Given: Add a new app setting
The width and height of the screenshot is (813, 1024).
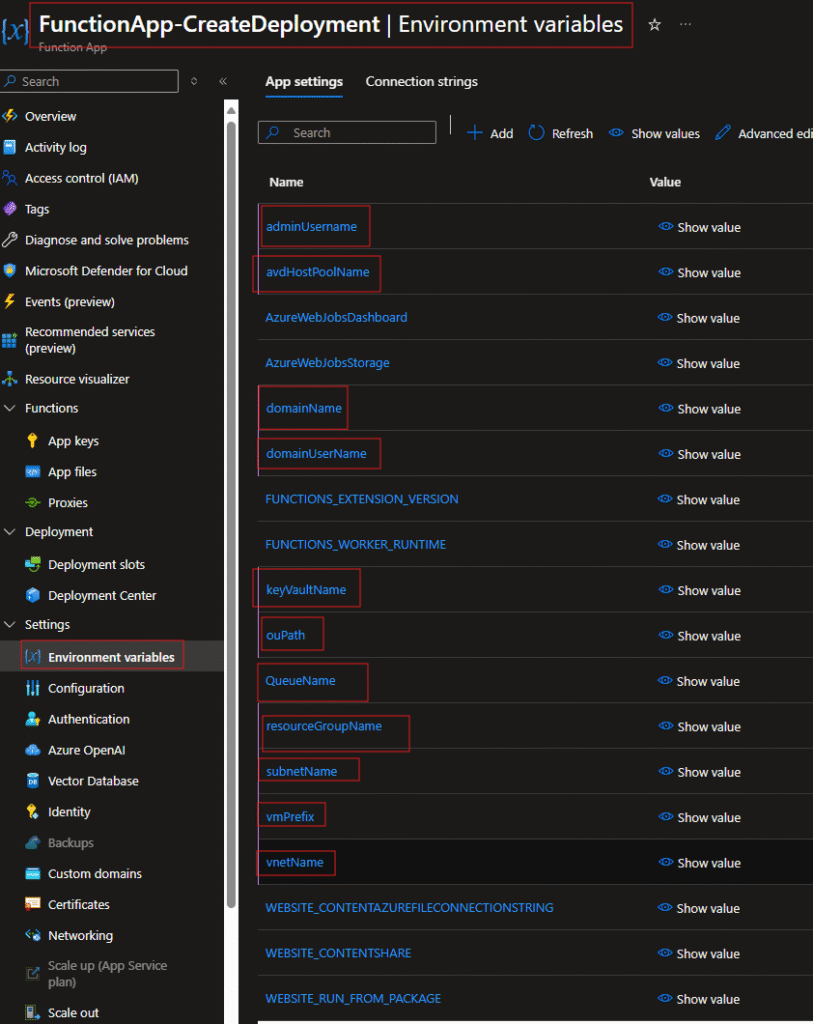Looking at the screenshot, I should [x=490, y=133].
